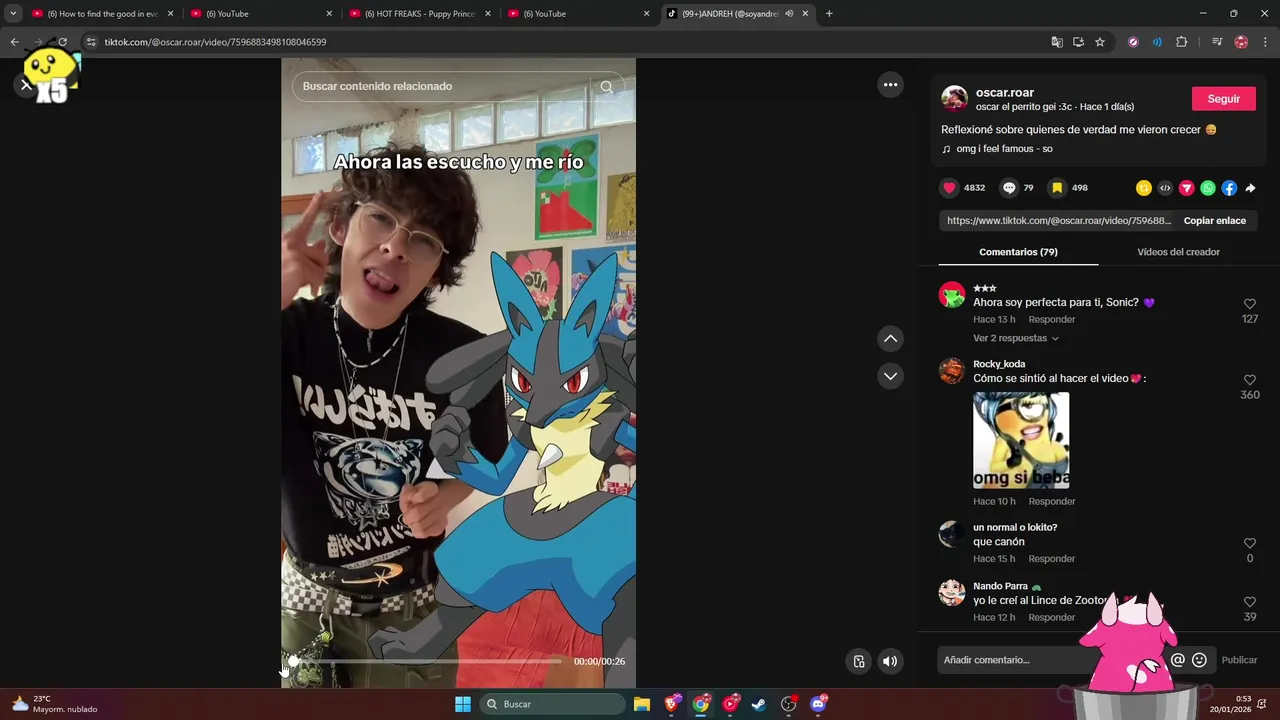Go back in browser
1280x720 pixels.
pyautogui.click(x=14, y=42)
